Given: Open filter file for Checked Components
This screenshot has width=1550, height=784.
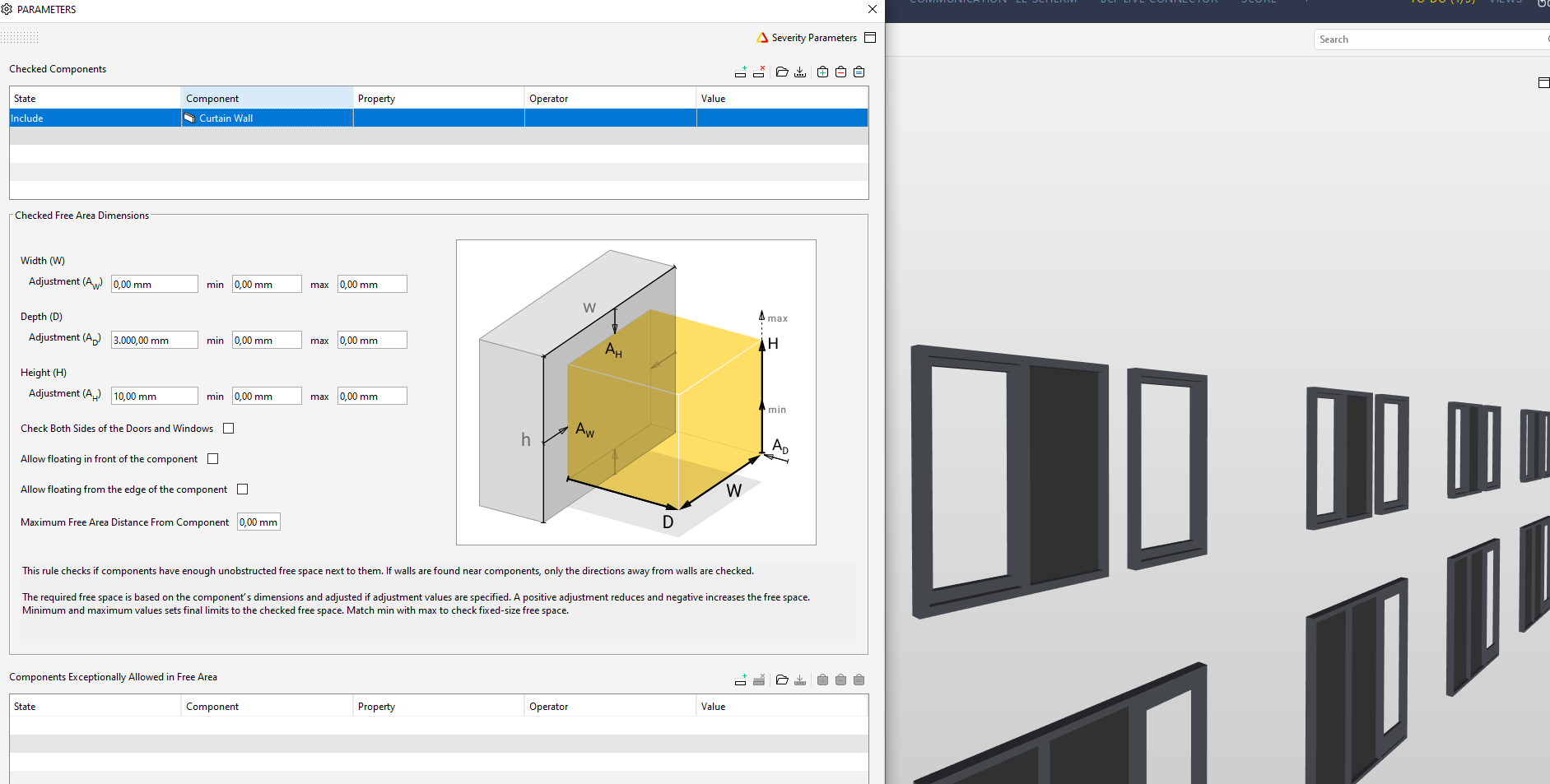Looking at the screenshot, I should [782, 72].
